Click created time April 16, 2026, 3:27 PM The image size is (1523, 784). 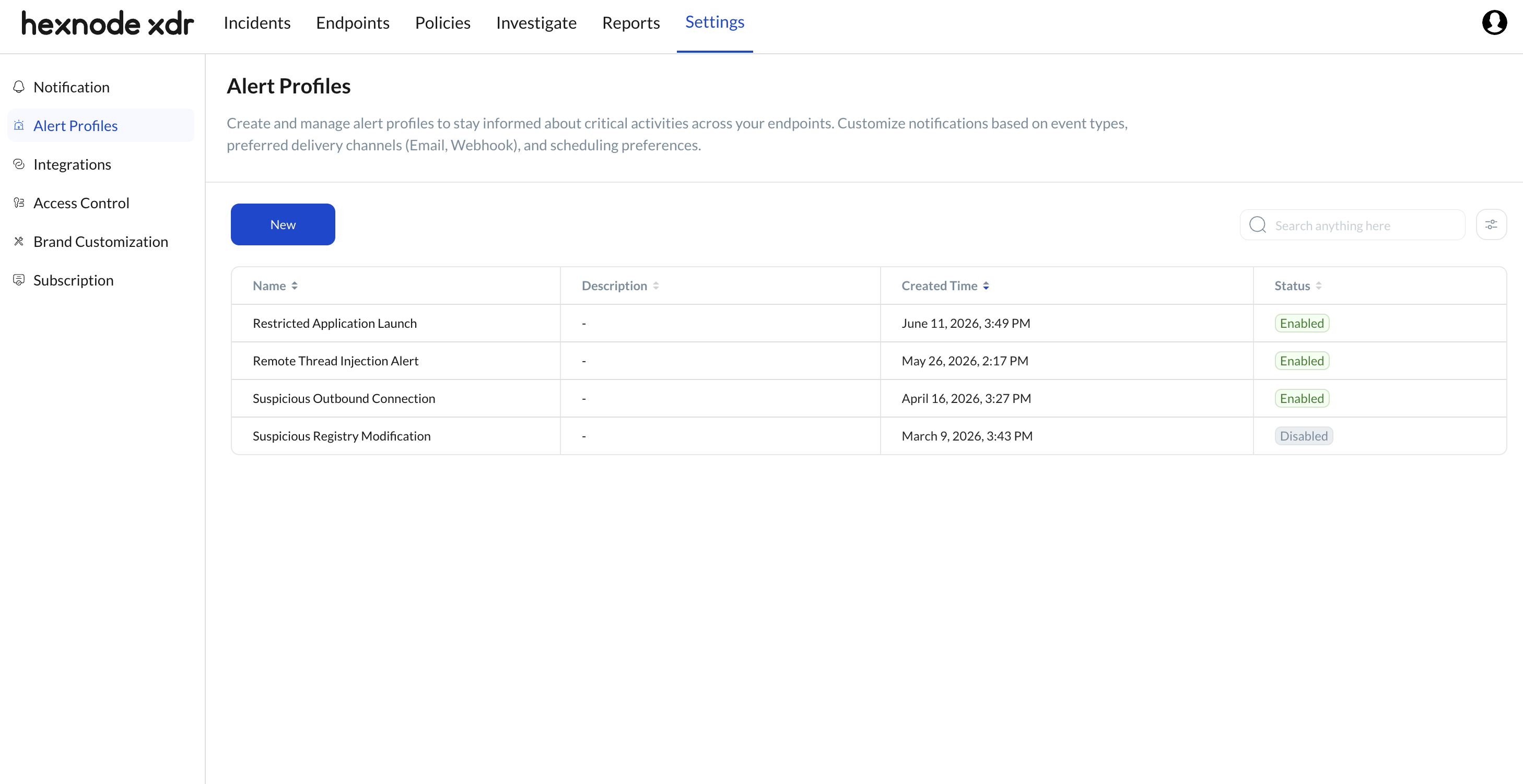[x=966, y=398]
